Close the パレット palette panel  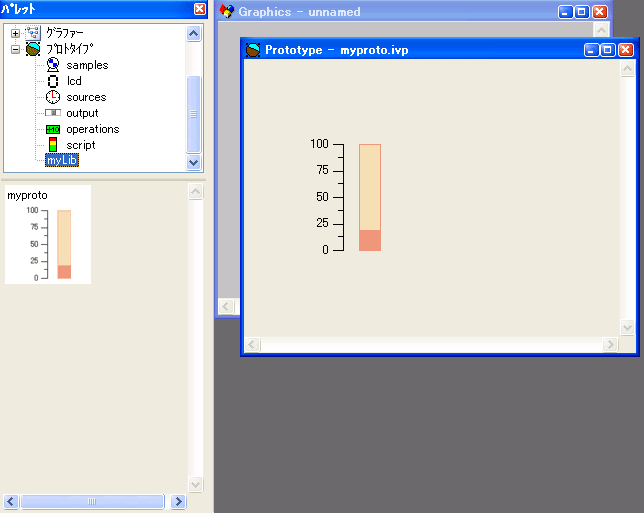coord(200,9)
